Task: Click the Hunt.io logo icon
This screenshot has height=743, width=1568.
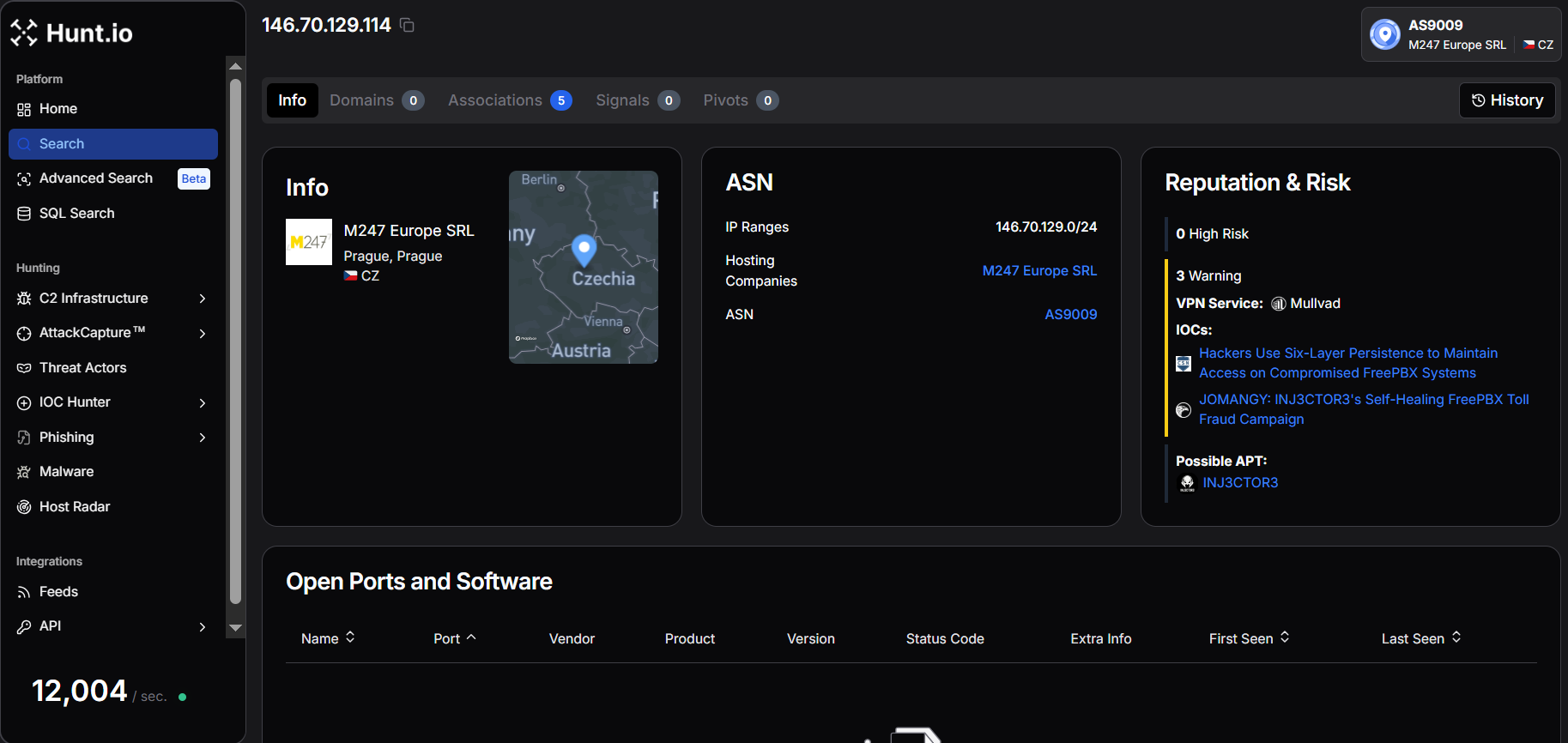Action: [x=24, y=33]
